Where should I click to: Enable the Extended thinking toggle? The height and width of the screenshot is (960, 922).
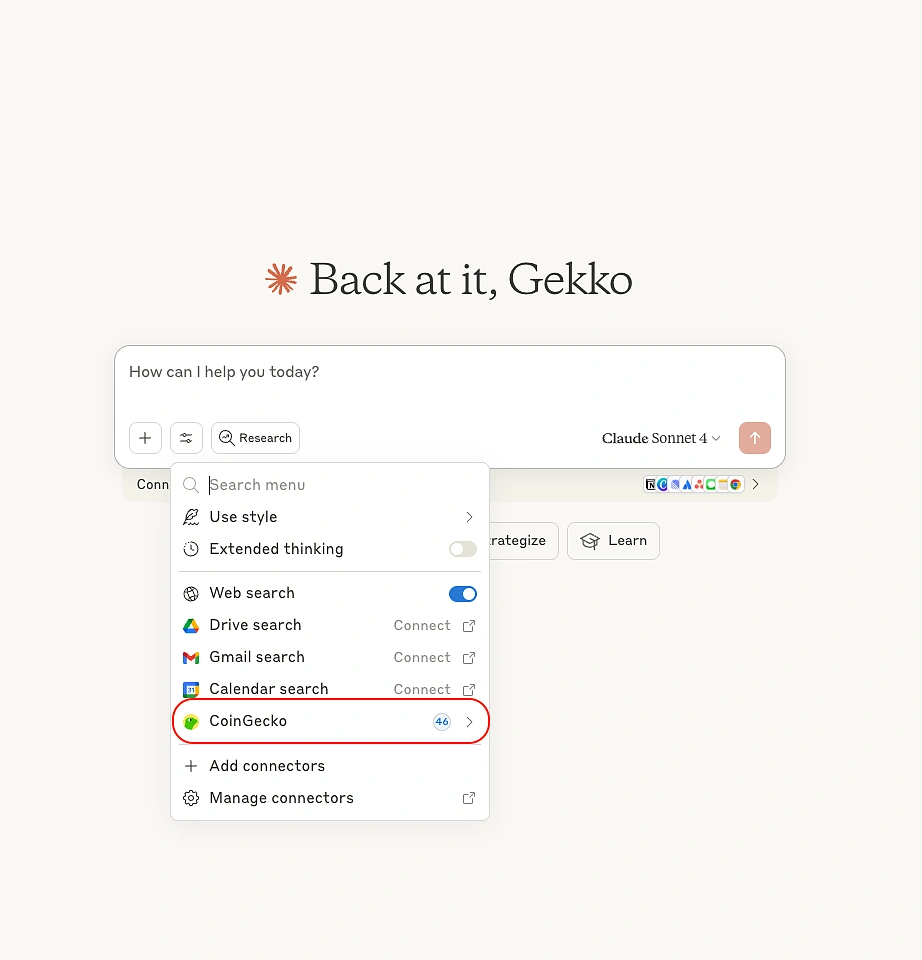coord(462,549)
